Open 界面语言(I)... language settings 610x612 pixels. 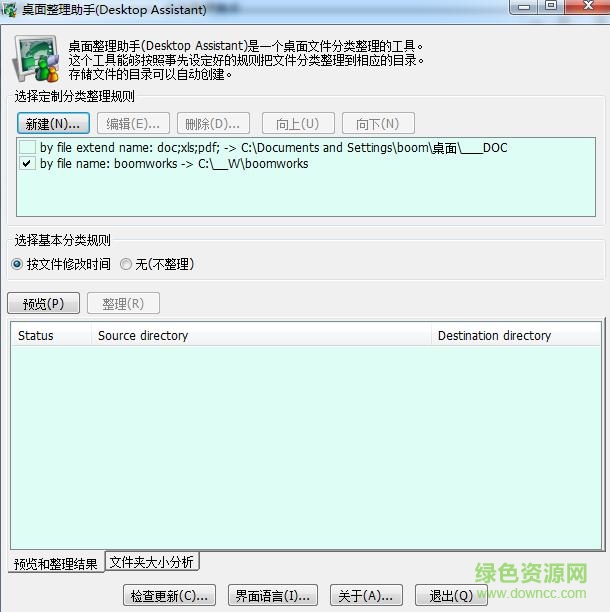[272, 595]
